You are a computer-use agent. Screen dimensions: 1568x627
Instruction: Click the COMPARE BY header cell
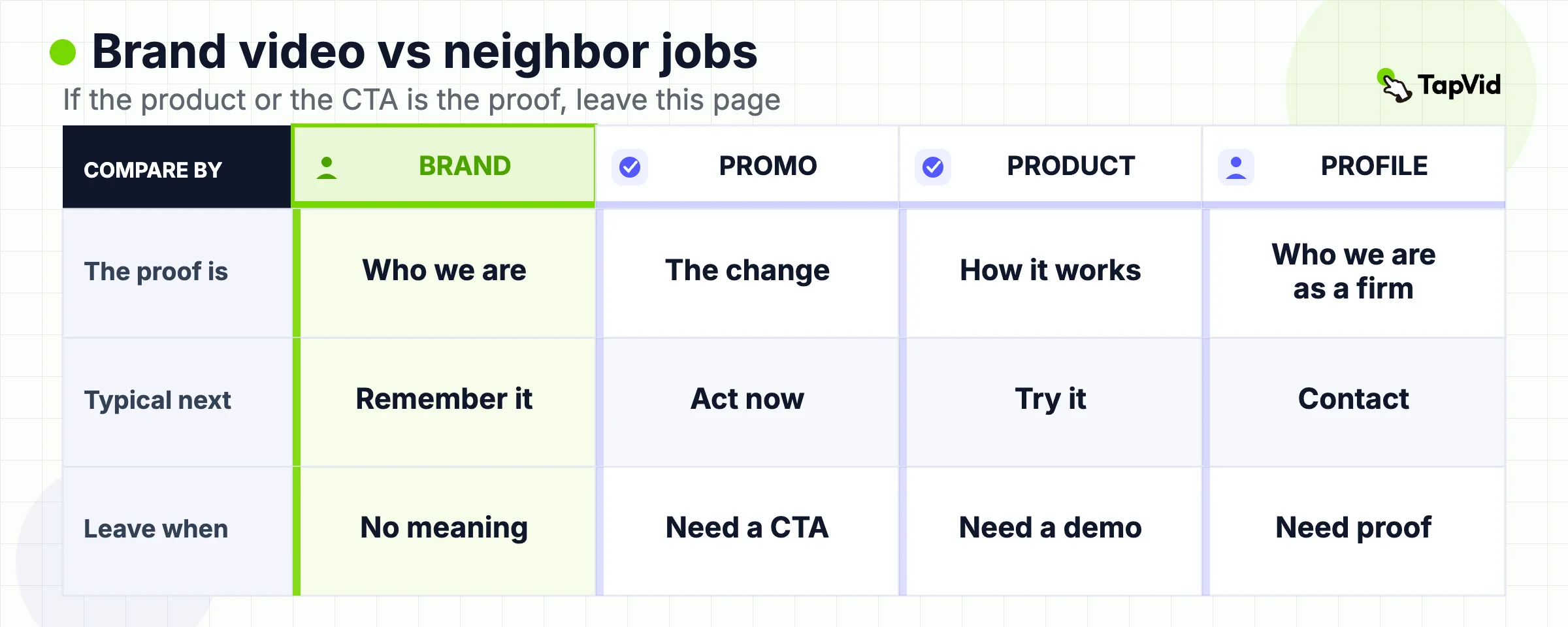pyautogui.click(x=177, y=167)
